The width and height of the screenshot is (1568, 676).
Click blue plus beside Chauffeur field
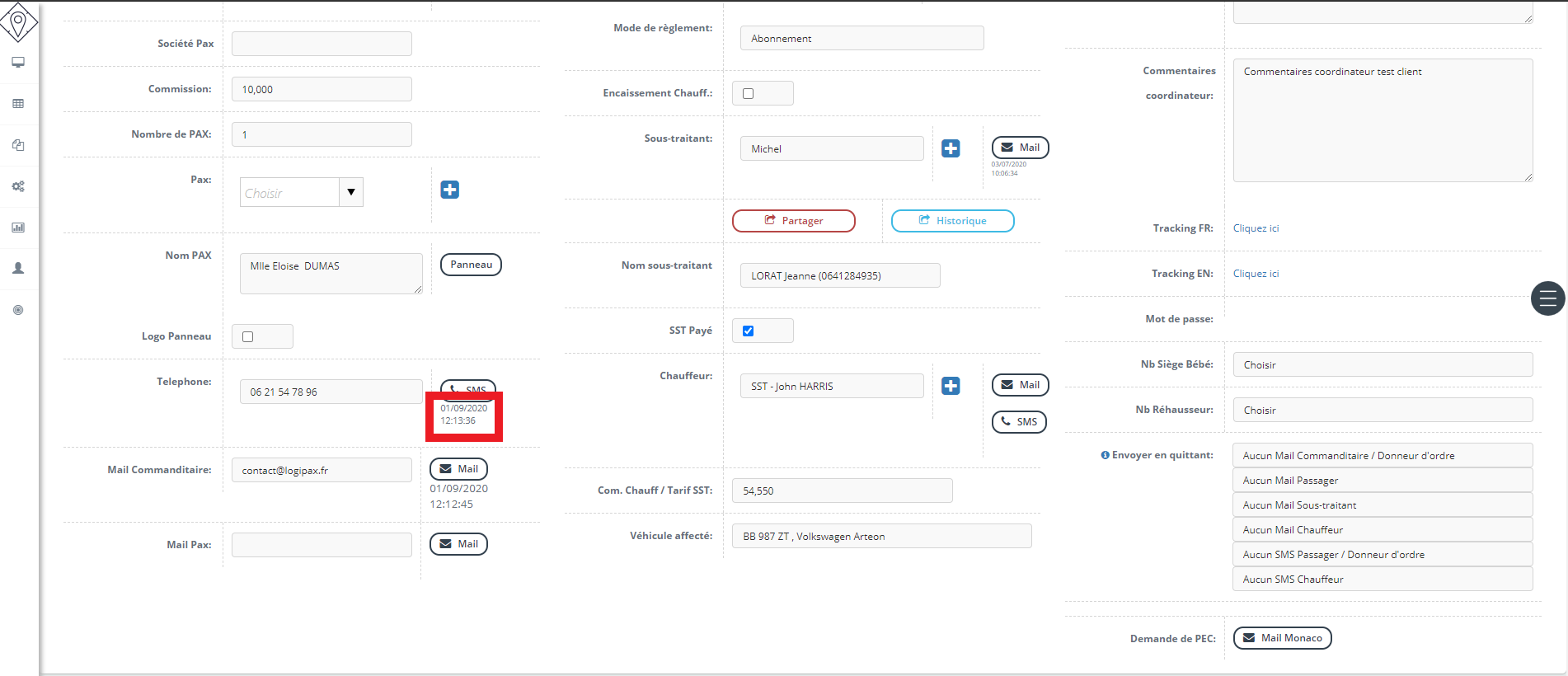point(951,386)
